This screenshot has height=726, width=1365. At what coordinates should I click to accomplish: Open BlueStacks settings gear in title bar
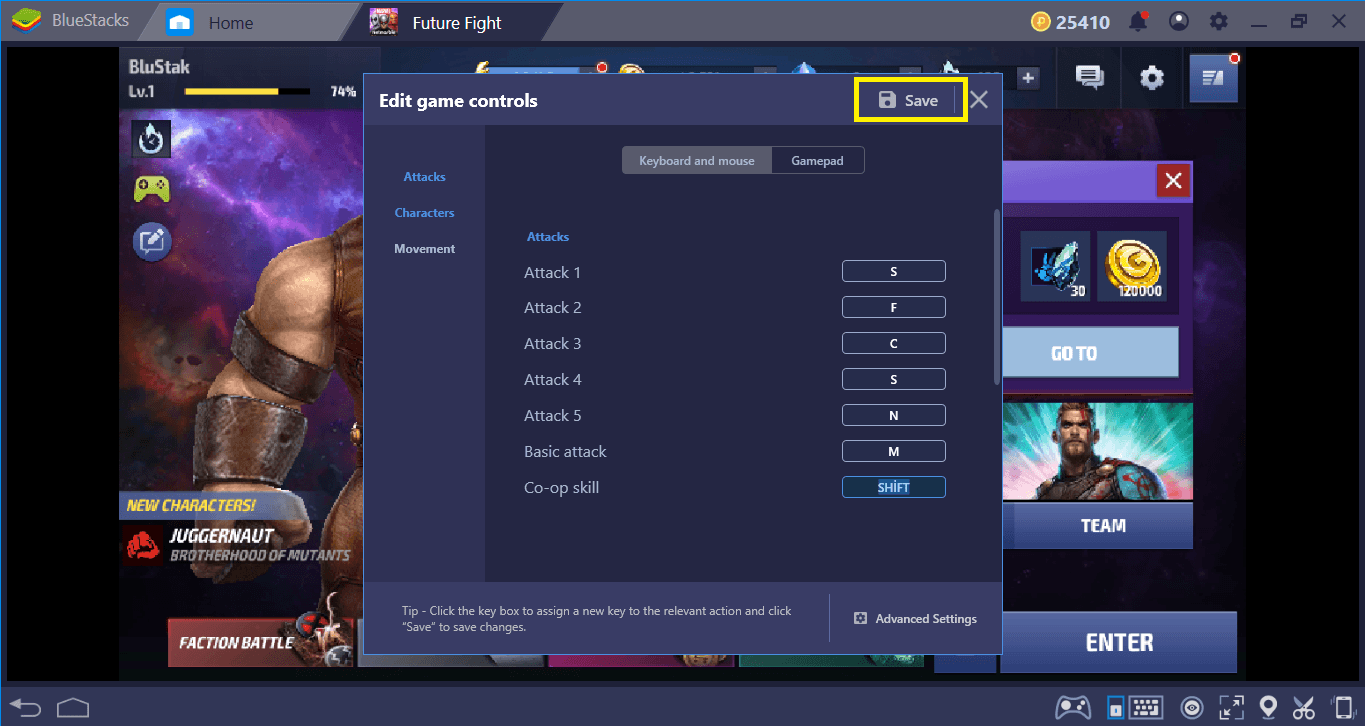coord(1218,22)
